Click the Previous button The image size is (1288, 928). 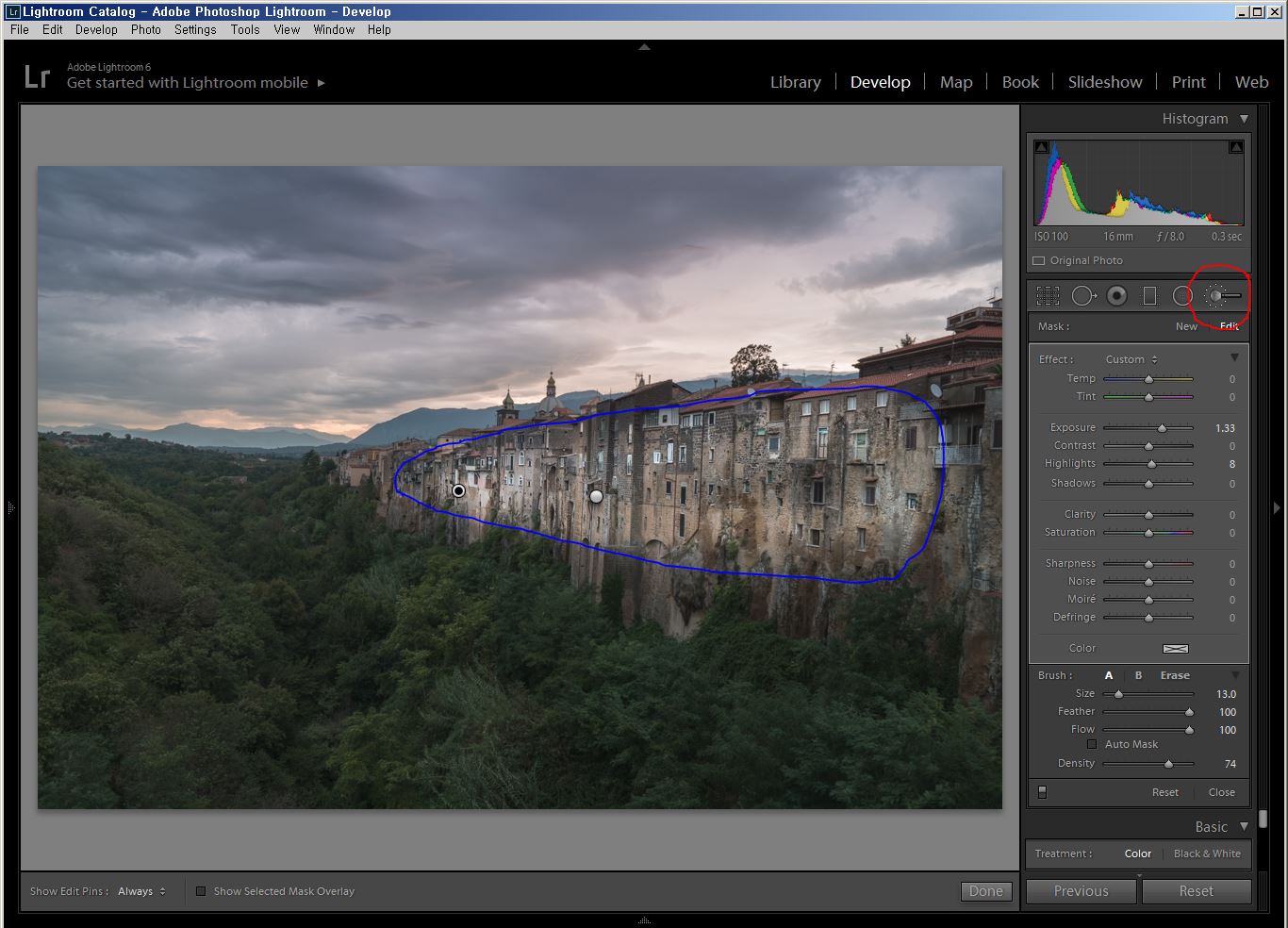tap(1081, 891)
